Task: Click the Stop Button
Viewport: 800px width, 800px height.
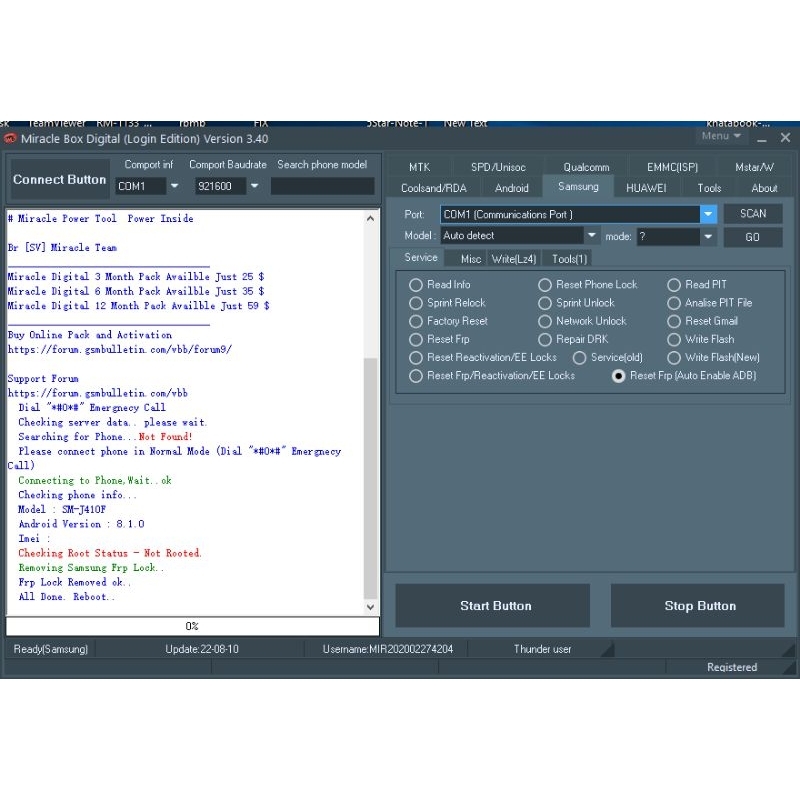Action: 698,606
